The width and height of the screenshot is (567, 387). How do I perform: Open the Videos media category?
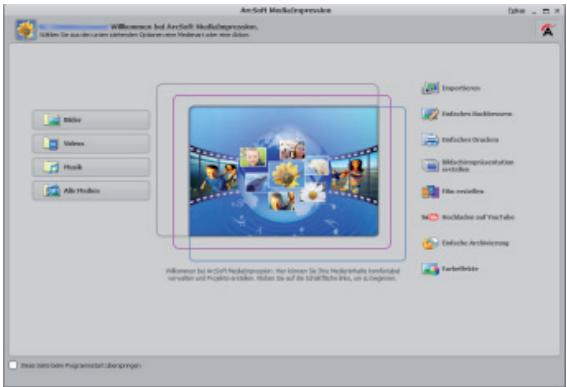click(x=91, y=144)
